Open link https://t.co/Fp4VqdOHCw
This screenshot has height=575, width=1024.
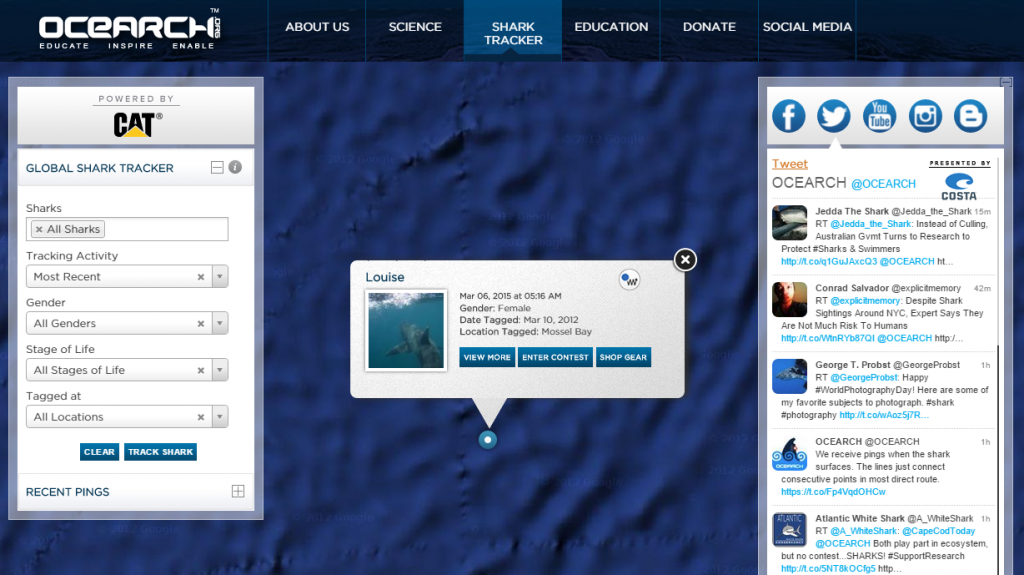[x=833, y=492]
